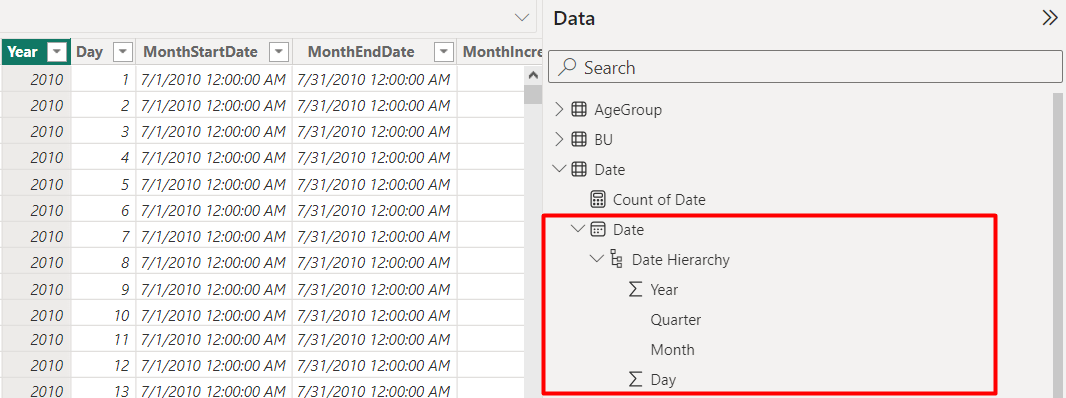Click into the Data pane Search box
The height and width of the screenshot is (398, 1066).
point(805,67)
